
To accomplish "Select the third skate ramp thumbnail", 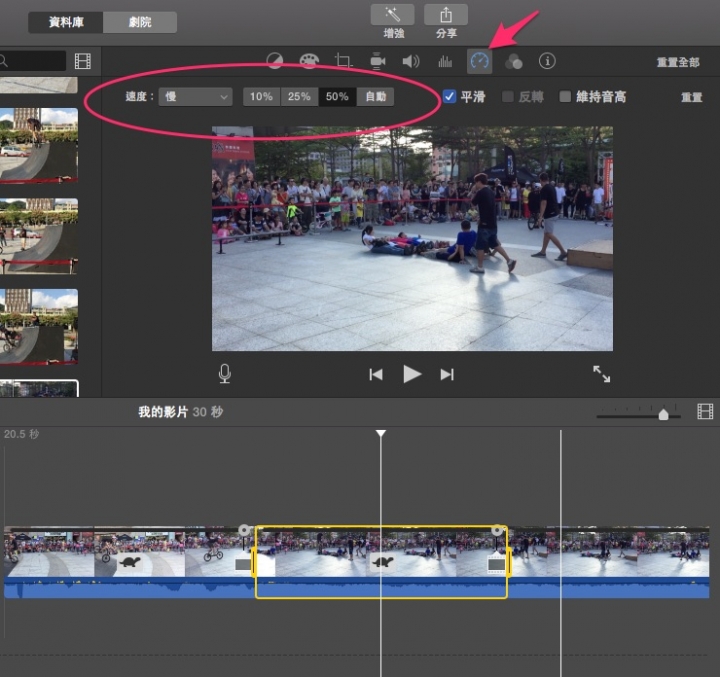I will point(39,327).
